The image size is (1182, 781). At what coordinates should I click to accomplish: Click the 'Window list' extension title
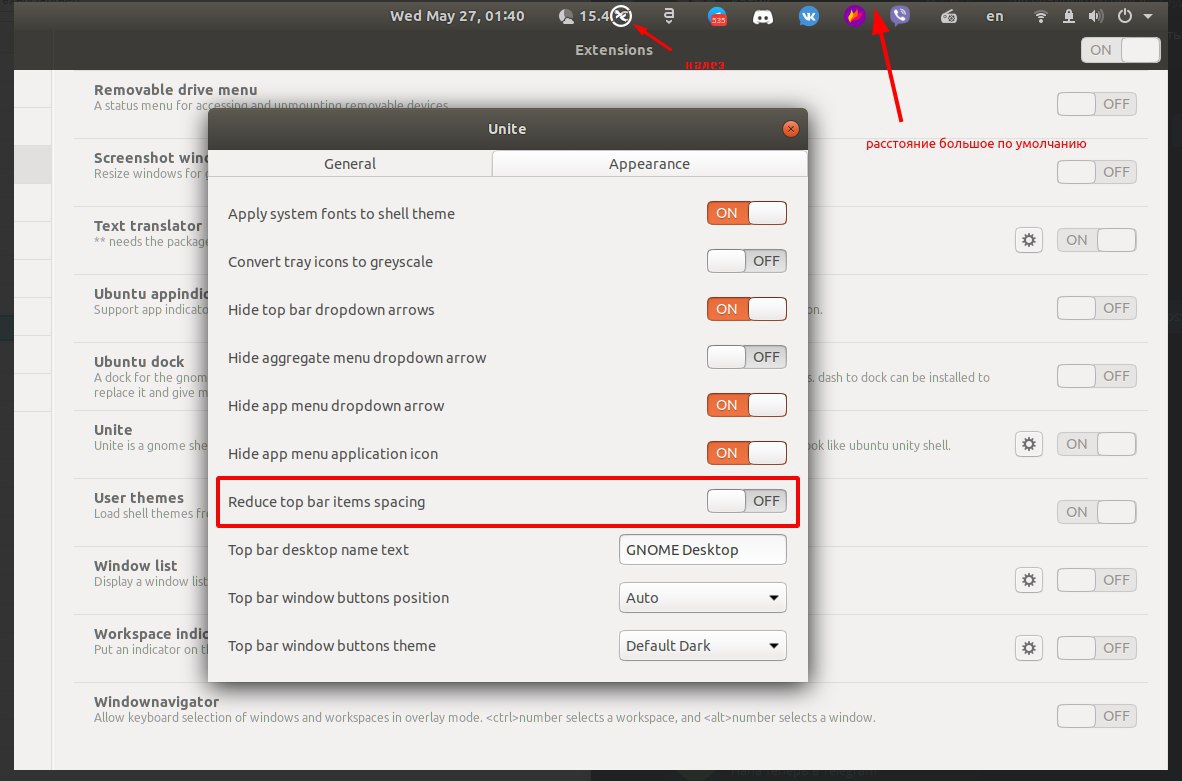pos(136,565)
